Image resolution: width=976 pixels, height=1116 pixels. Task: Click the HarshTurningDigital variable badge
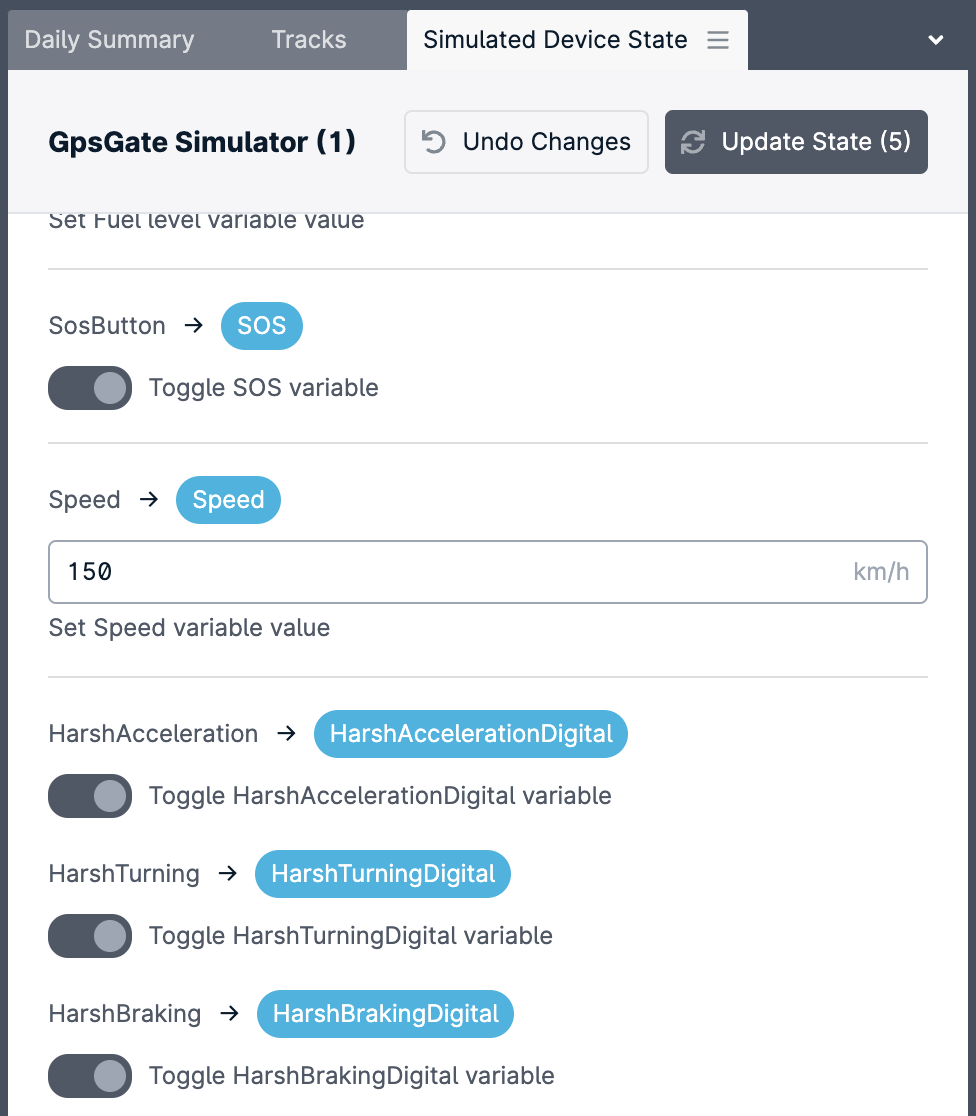382,873
